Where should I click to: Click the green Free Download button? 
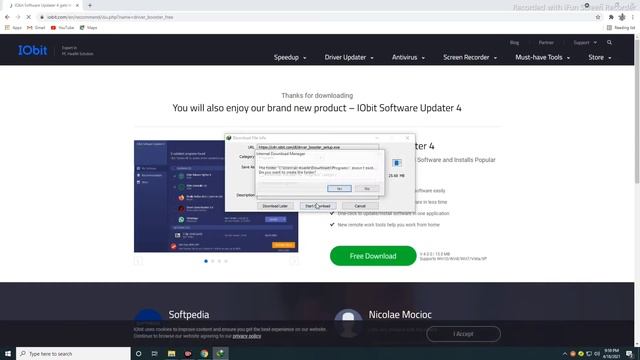click(x=373, y=256)
